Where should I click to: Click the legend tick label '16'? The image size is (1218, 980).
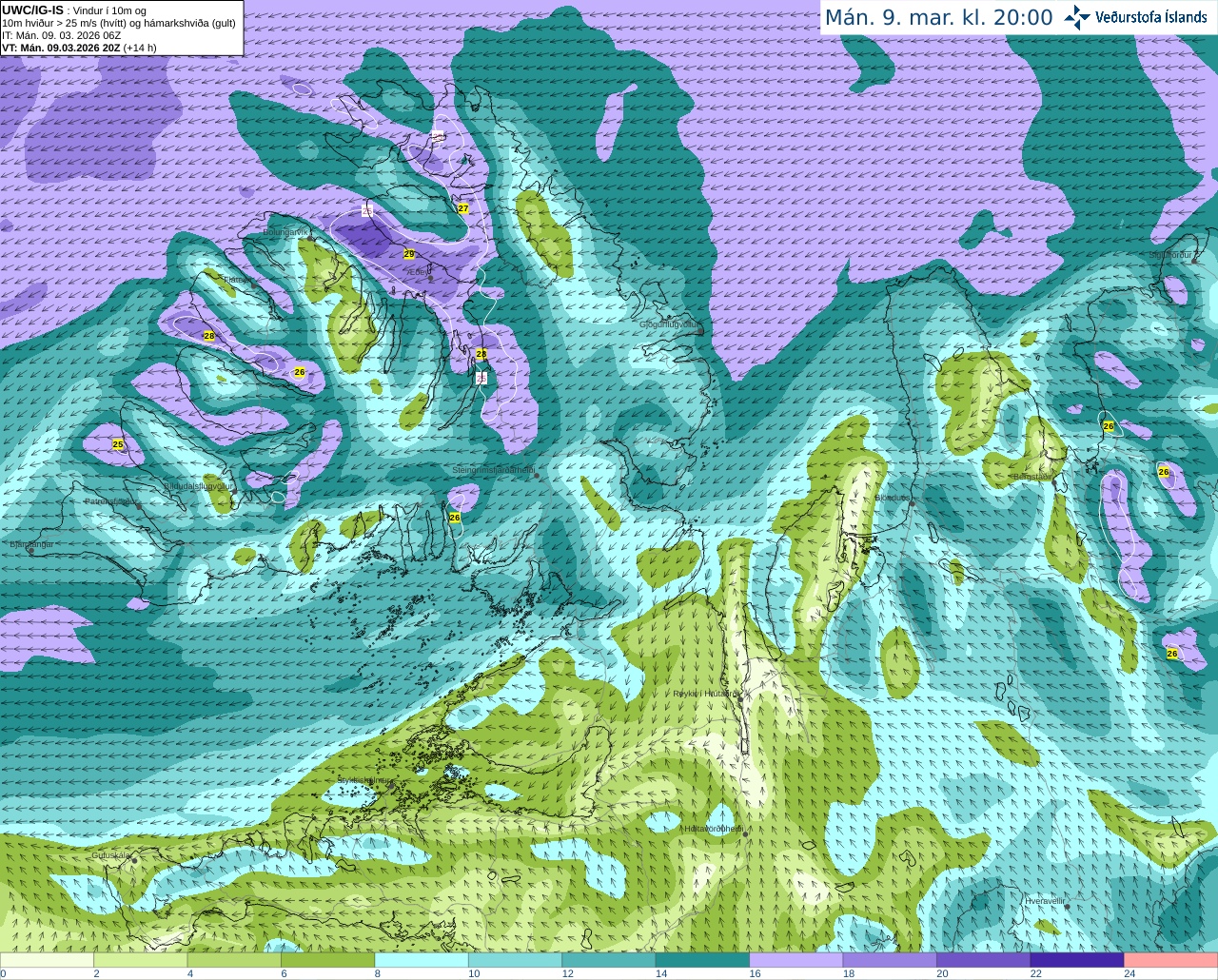[x=755, y=973]
